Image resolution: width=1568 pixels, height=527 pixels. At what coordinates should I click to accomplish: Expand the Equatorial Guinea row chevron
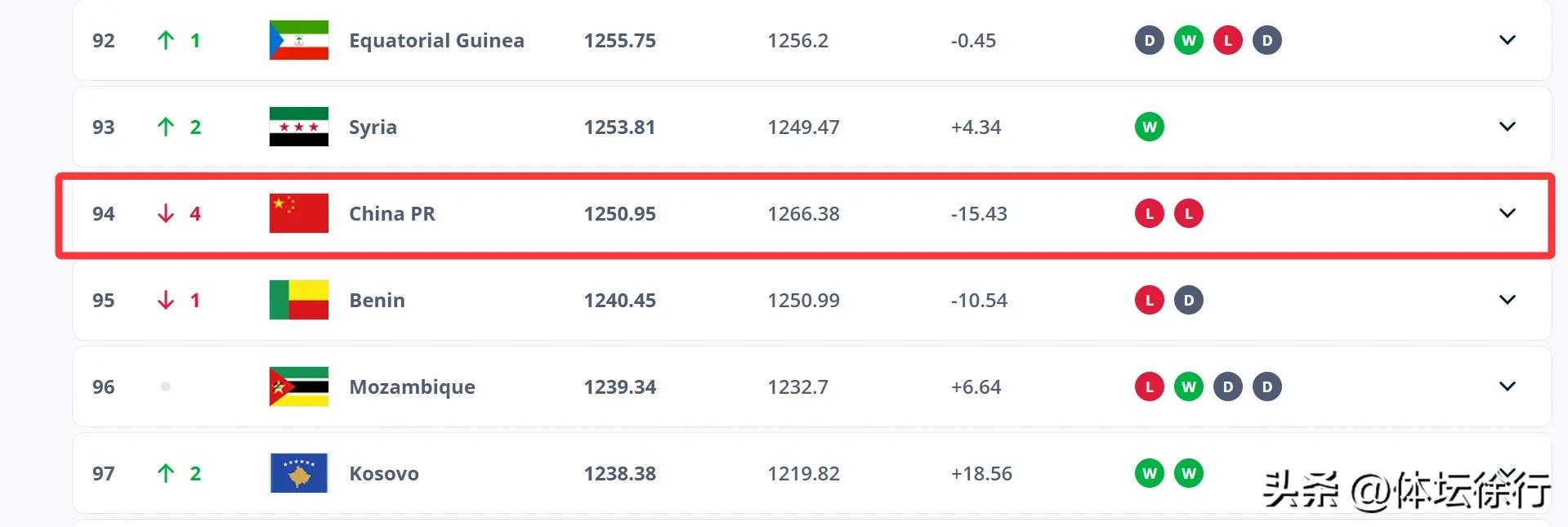tap(1508, 40)
